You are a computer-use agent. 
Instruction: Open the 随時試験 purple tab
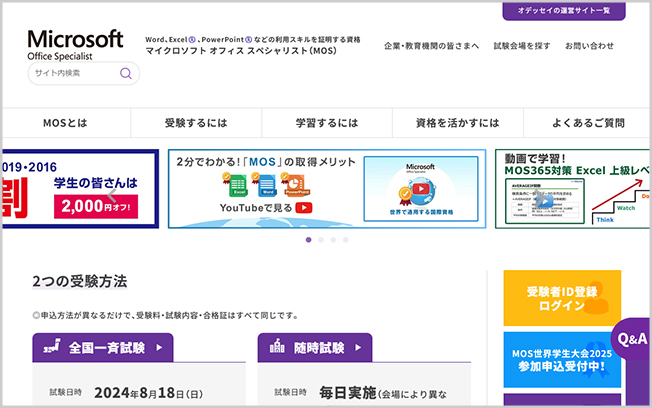315,347
